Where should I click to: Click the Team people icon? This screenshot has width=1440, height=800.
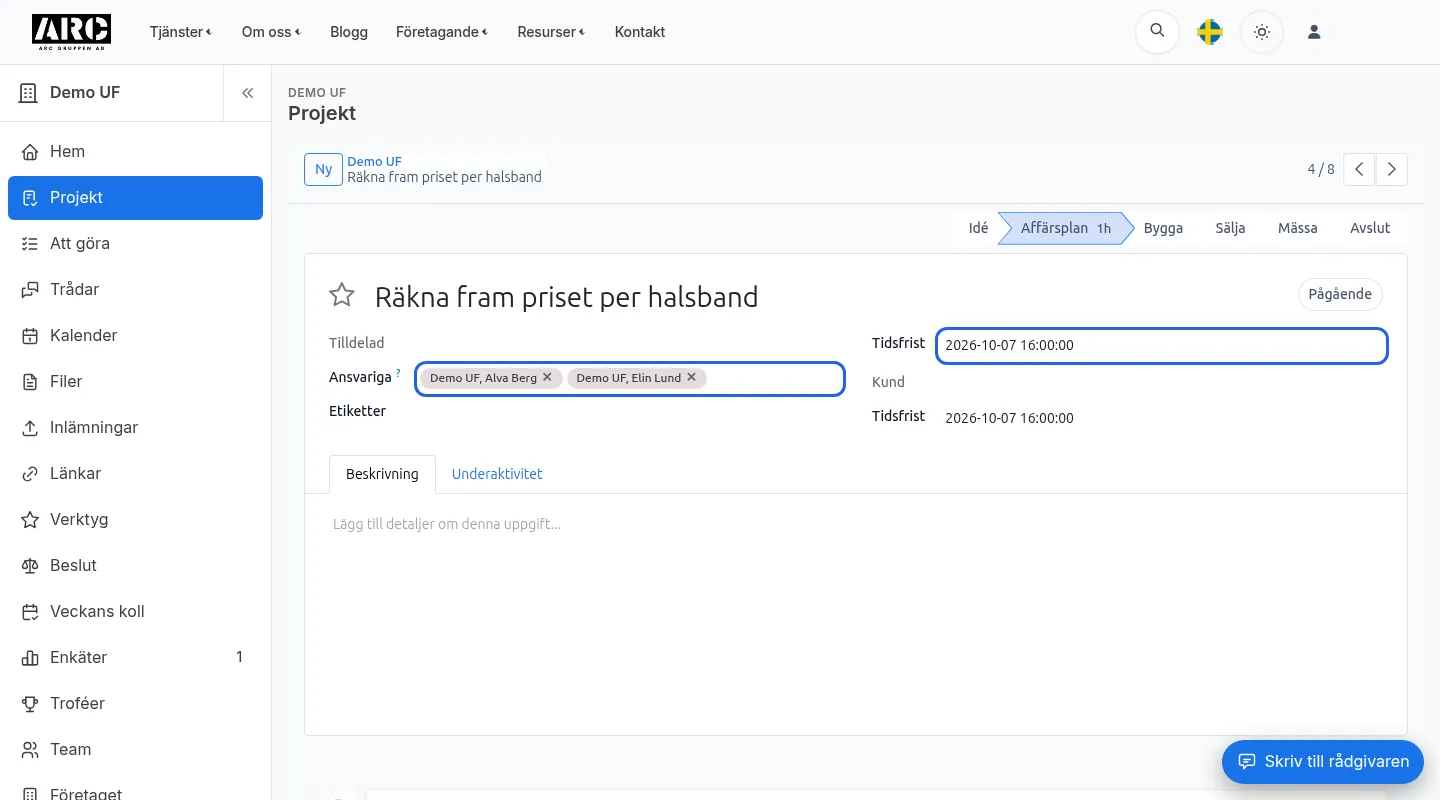coord(30,750)
